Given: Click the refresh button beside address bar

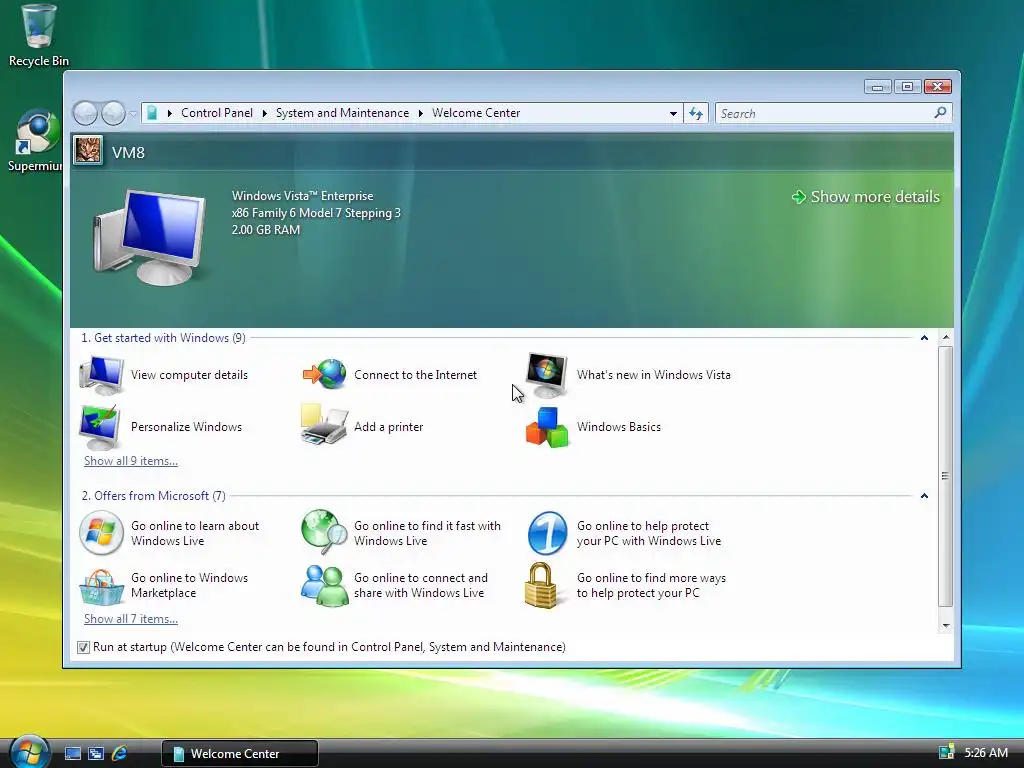Looking at the screenshot, I should pos(696,114).
